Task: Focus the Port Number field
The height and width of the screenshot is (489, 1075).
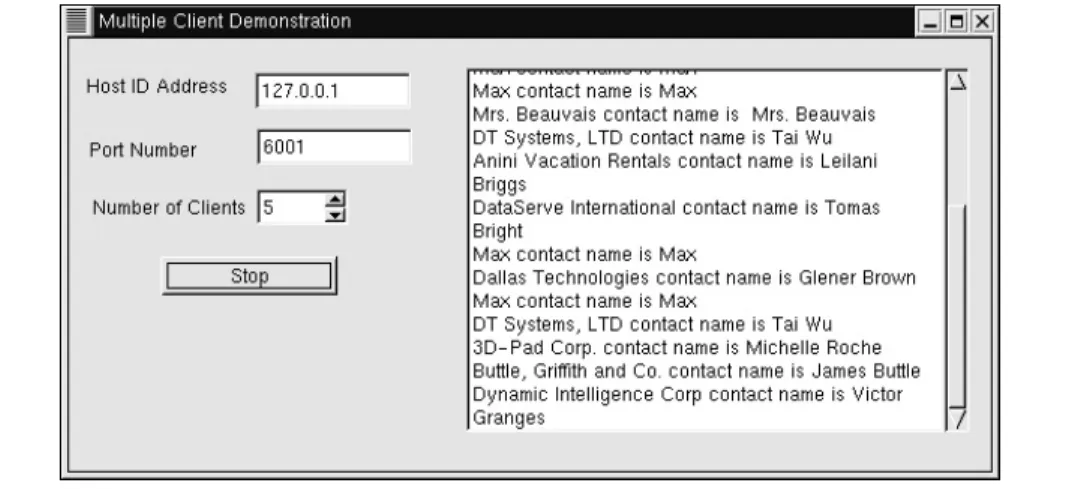Action: coord(334,147)
